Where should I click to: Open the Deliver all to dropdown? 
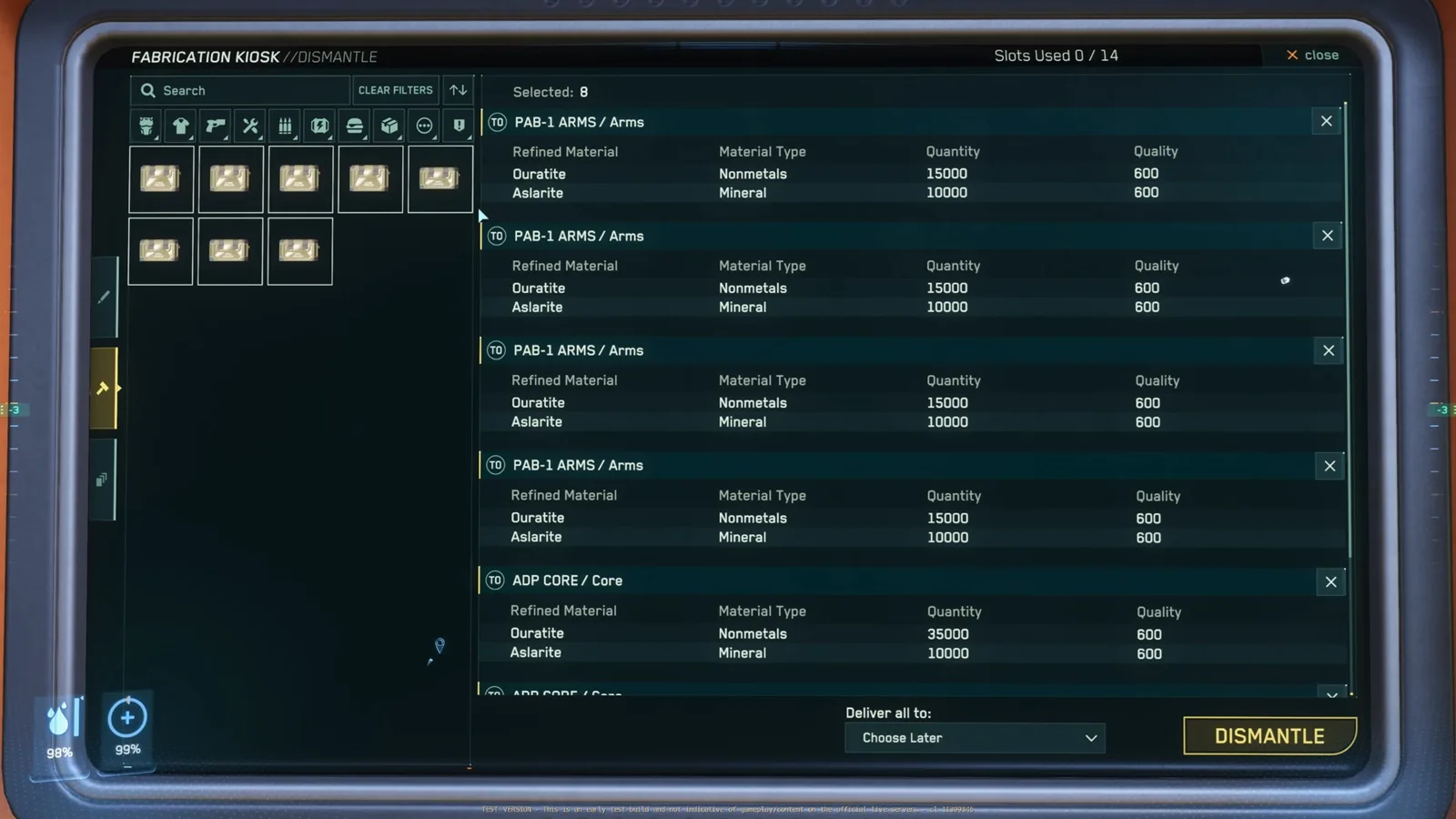[x=975, y=738]
